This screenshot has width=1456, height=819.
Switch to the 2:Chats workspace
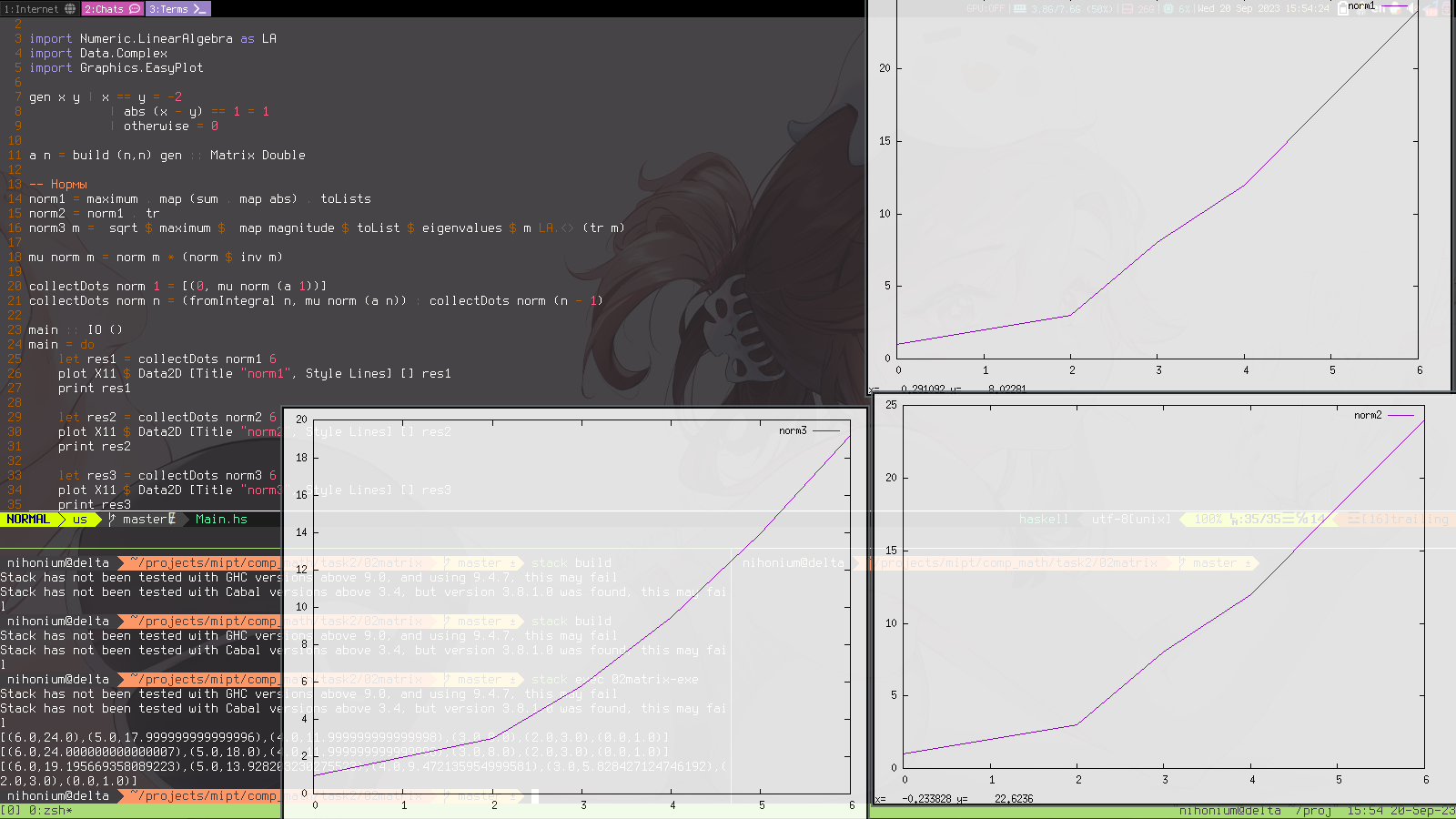pos(113,9)
